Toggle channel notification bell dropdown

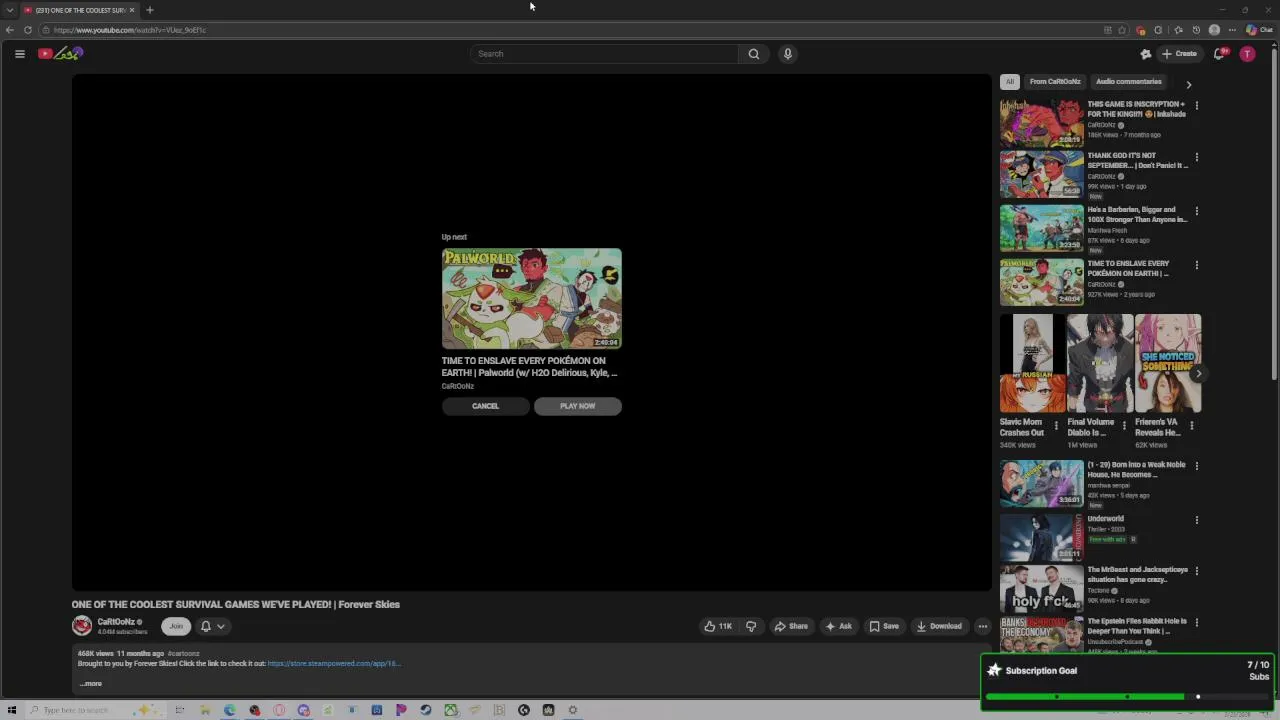pos(213,626)
